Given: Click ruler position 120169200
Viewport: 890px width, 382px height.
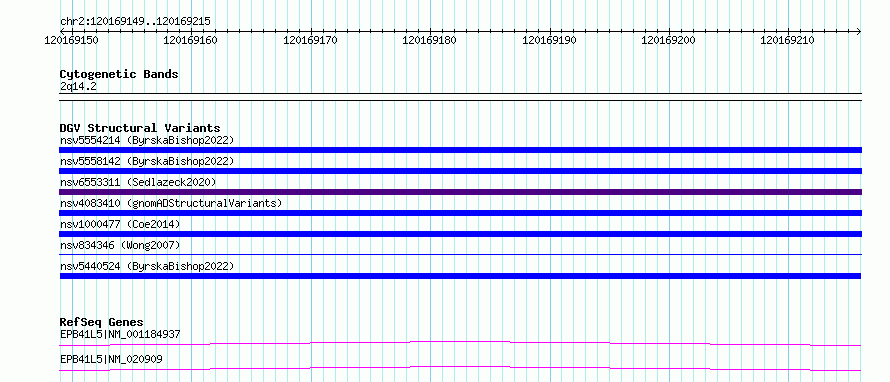Looking at the screenshot, I should [668, 40].
